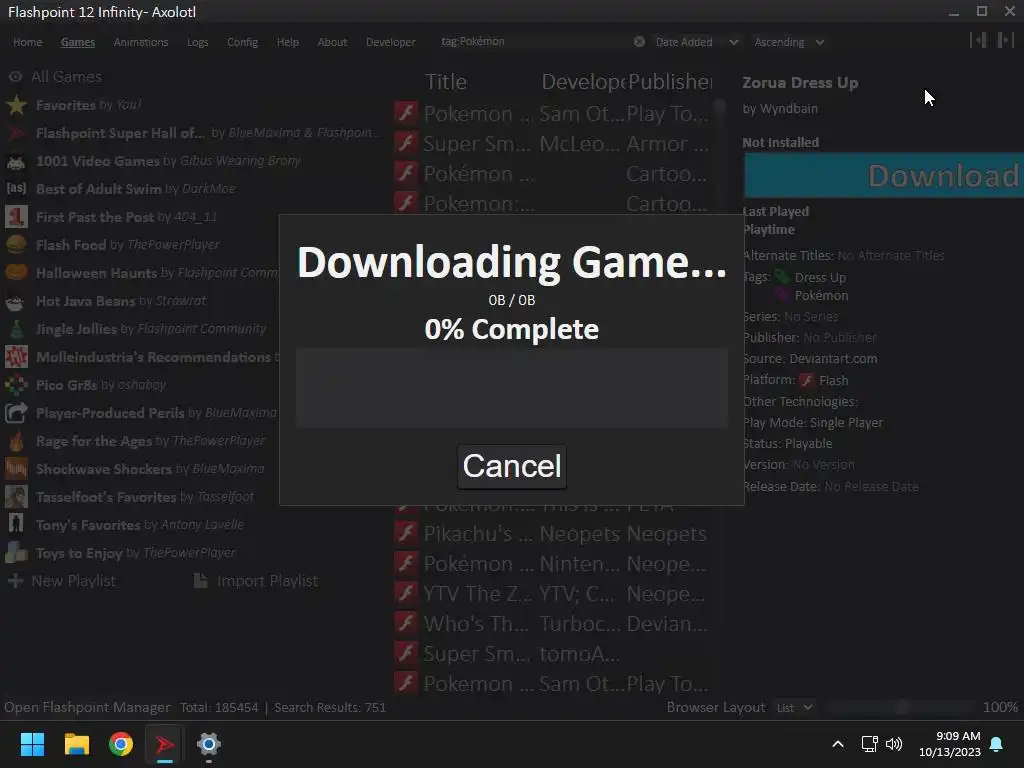Click the tag:Pokémon search field
This screenshot has width=1024, height=768.
[536, 41]
